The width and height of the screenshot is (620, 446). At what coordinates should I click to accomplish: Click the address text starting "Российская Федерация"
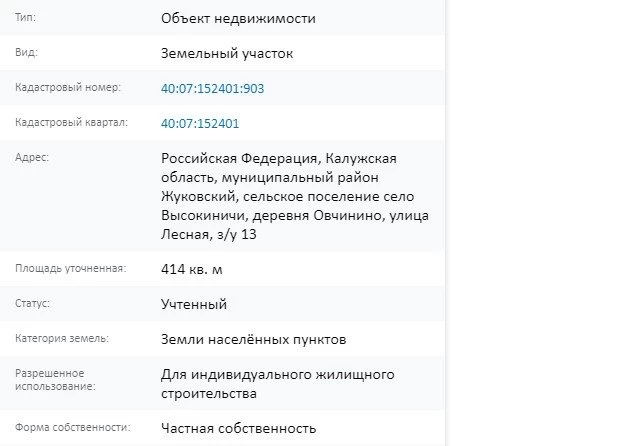tap(279, 196)
